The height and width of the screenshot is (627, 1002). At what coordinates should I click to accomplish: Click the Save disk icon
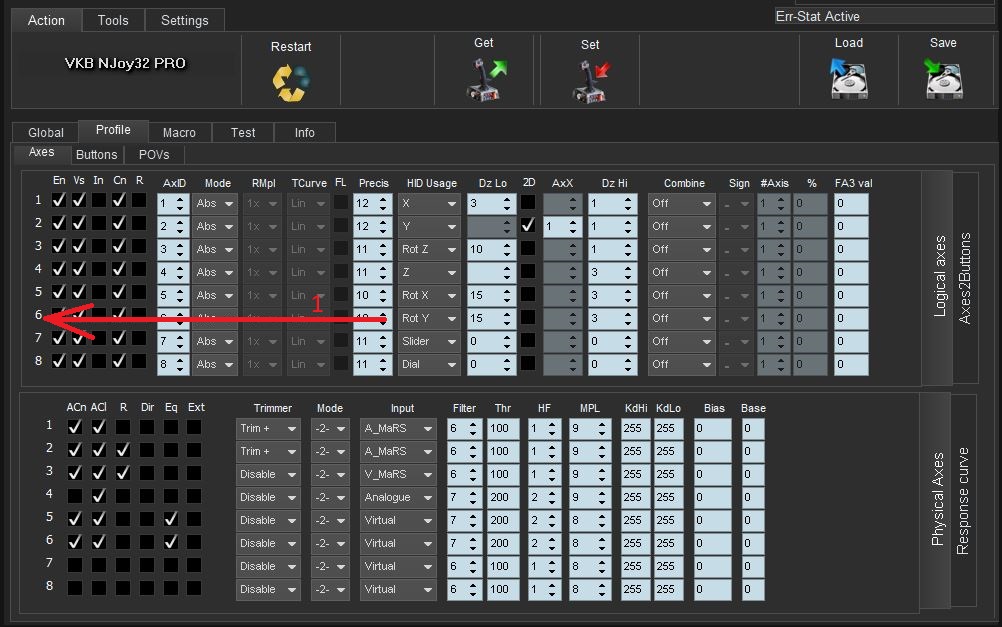click(x=943, y=78)
